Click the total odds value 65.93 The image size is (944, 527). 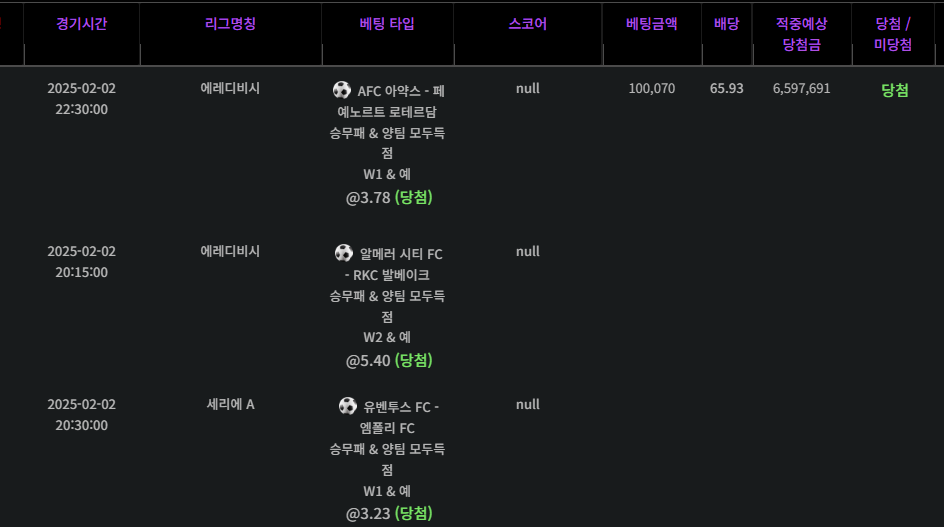pyautogui.click(x=727, y=89)
